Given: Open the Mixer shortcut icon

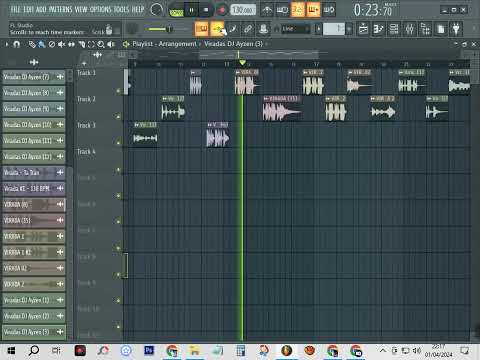Looking at the screenshot, I should (410, 29).
